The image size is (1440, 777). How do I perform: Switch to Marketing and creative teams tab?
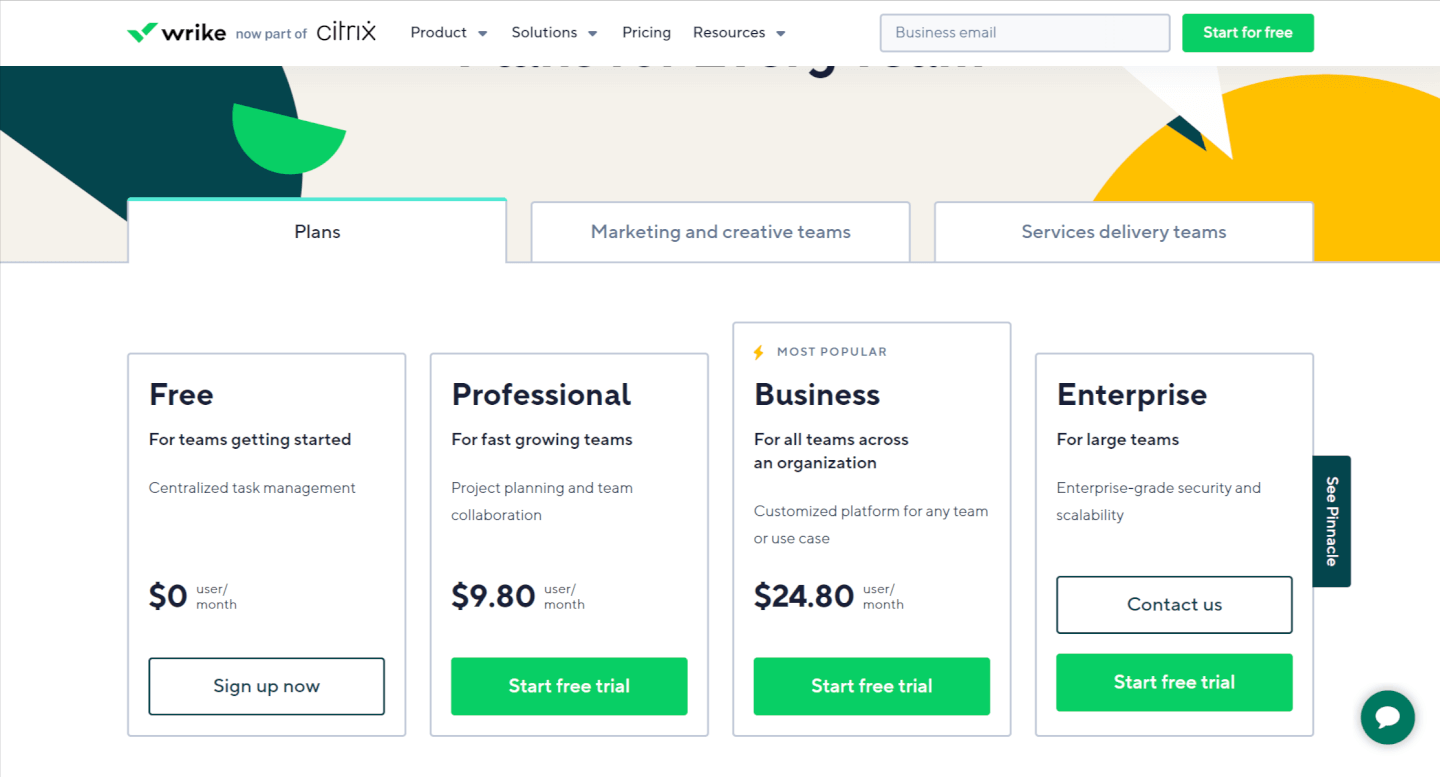point(720,232)
